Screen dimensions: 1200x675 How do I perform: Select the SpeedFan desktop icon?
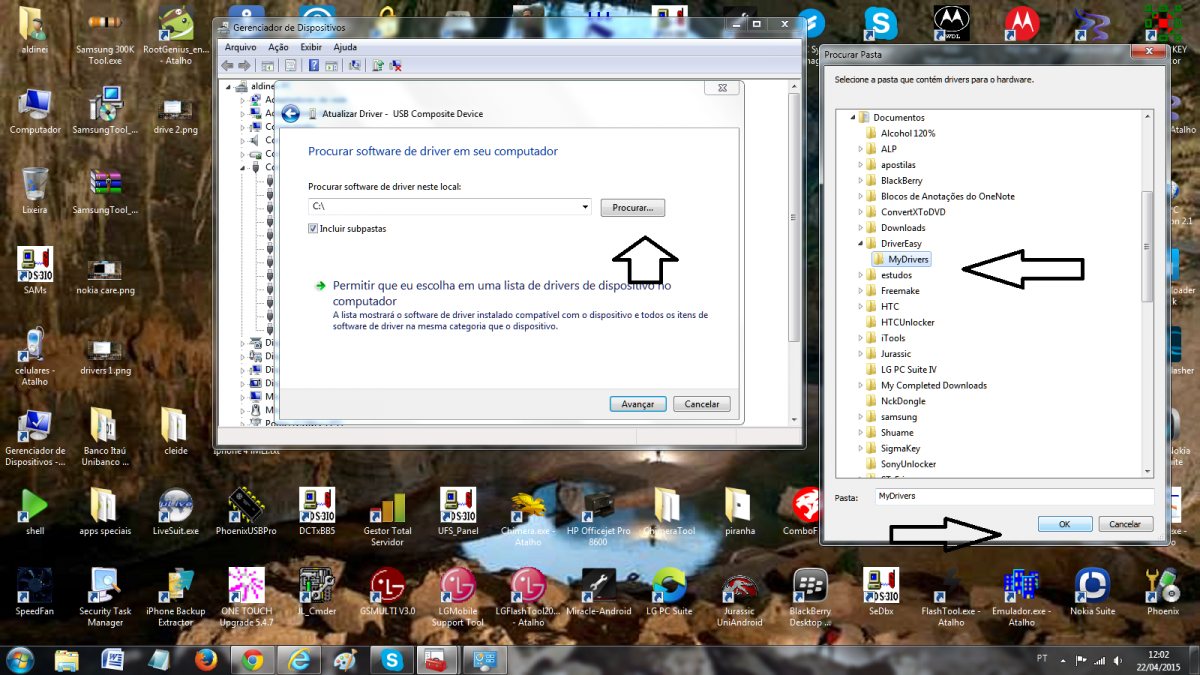click(x=35, y=592)
